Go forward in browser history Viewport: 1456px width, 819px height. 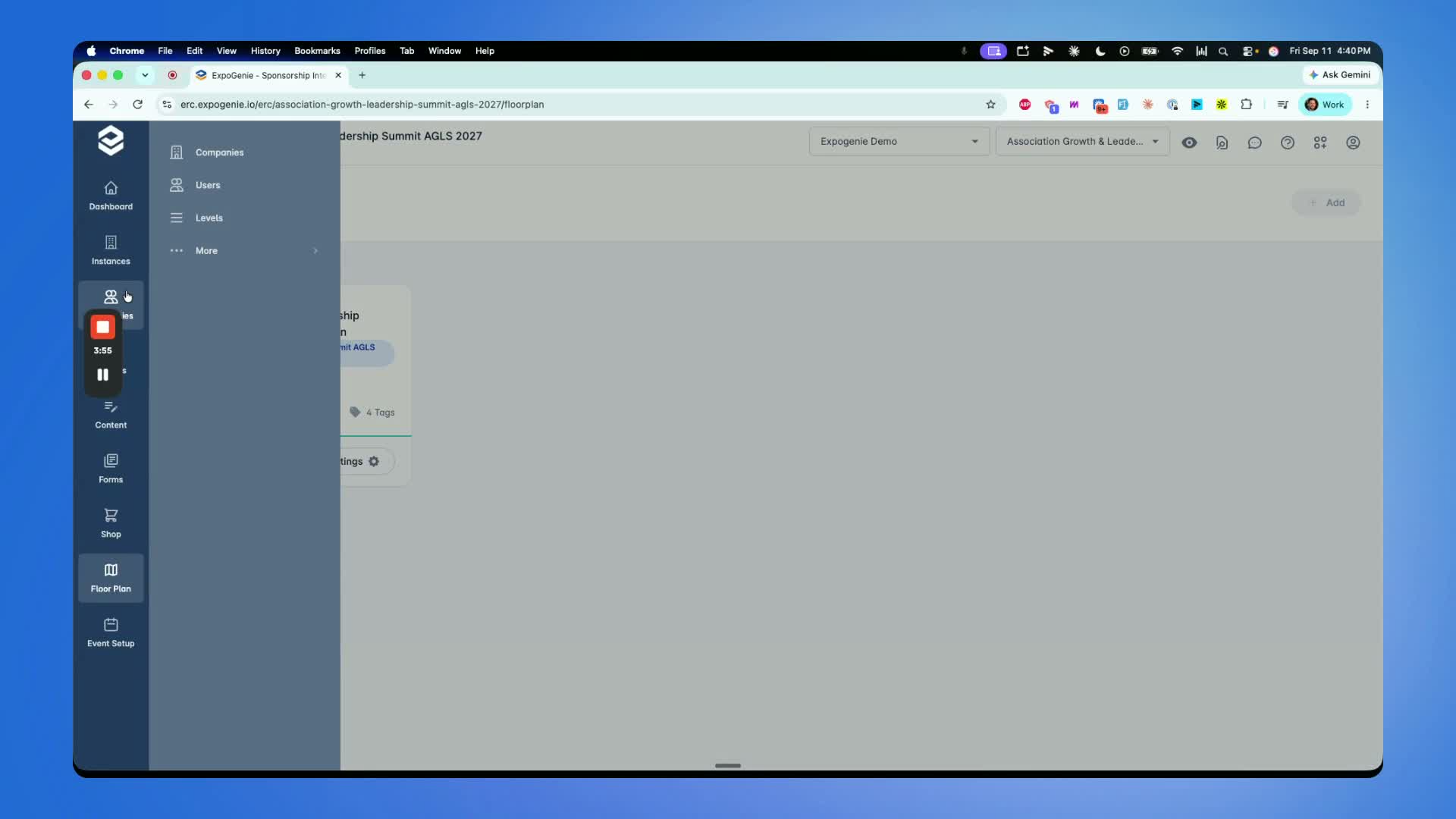tap(113, 105)
